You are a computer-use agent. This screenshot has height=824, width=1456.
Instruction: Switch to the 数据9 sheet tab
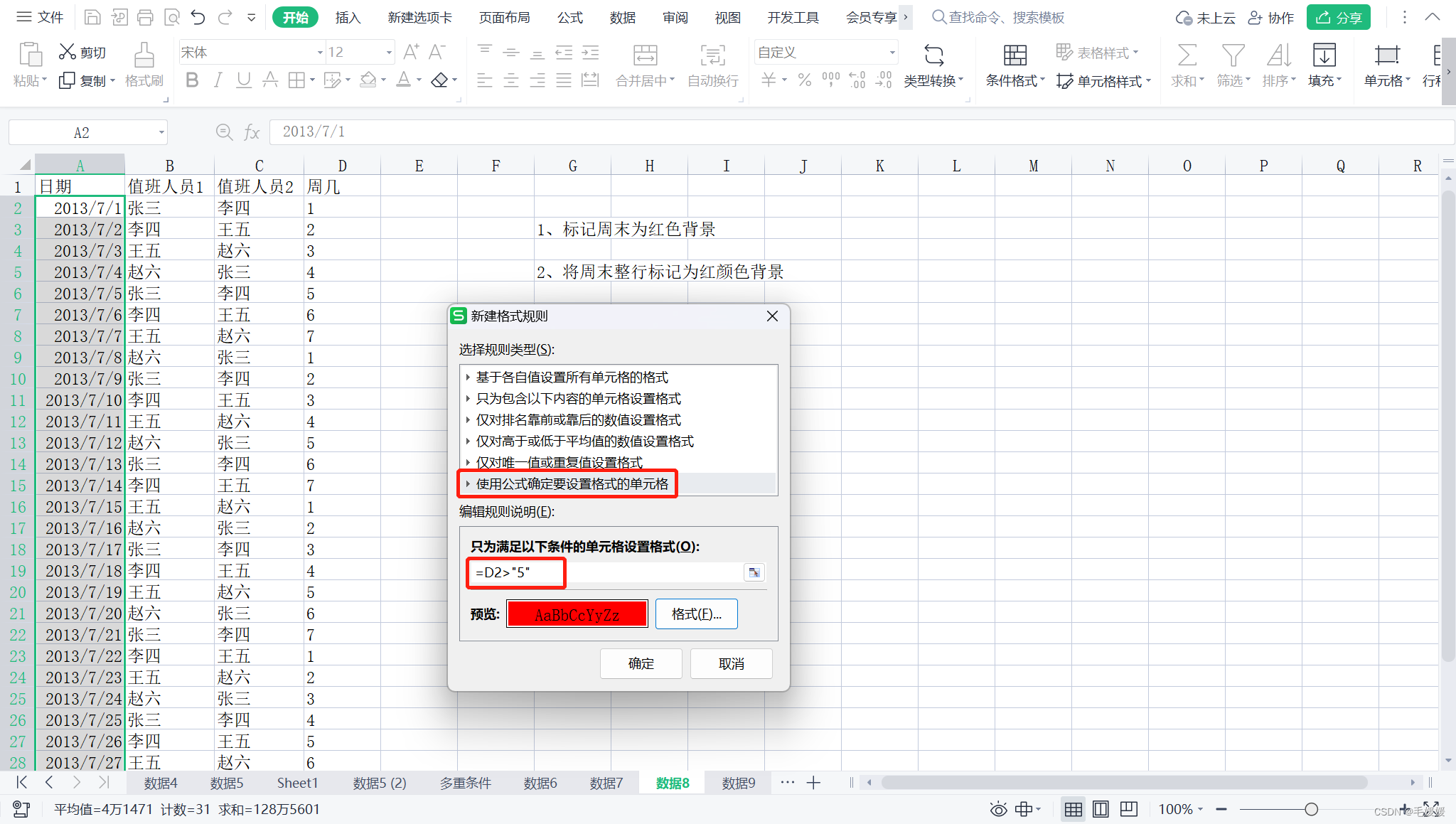(738, 783)
